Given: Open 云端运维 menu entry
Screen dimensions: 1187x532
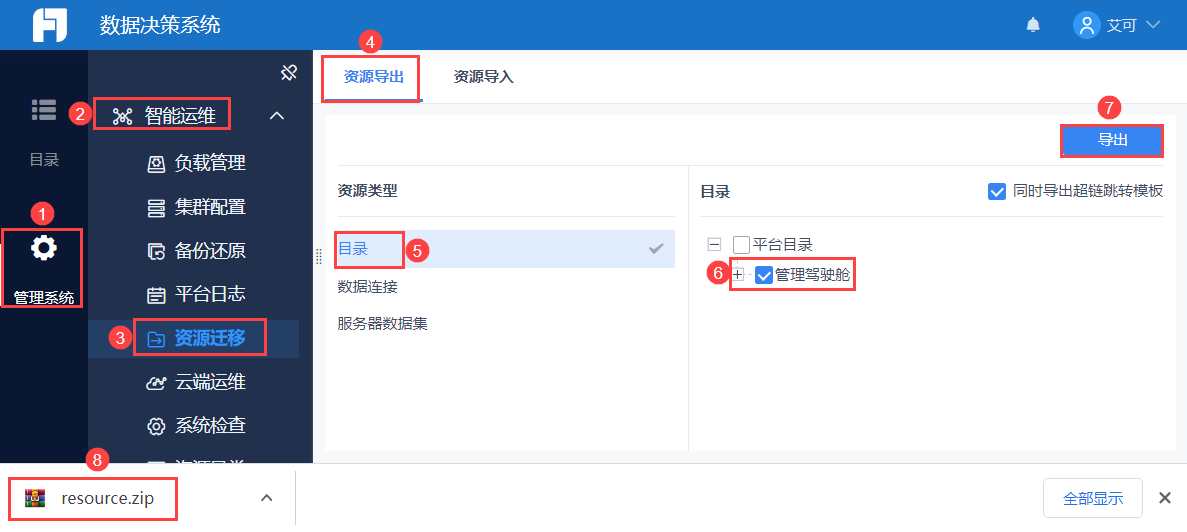Looking at the screenshot, I should [209, 382].
